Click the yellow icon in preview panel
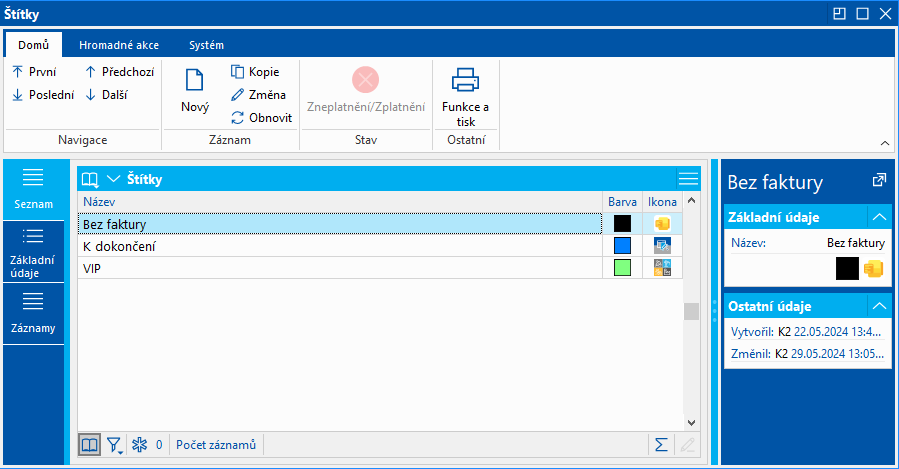This screenshot has height=469, width=899. click(873, 268)
